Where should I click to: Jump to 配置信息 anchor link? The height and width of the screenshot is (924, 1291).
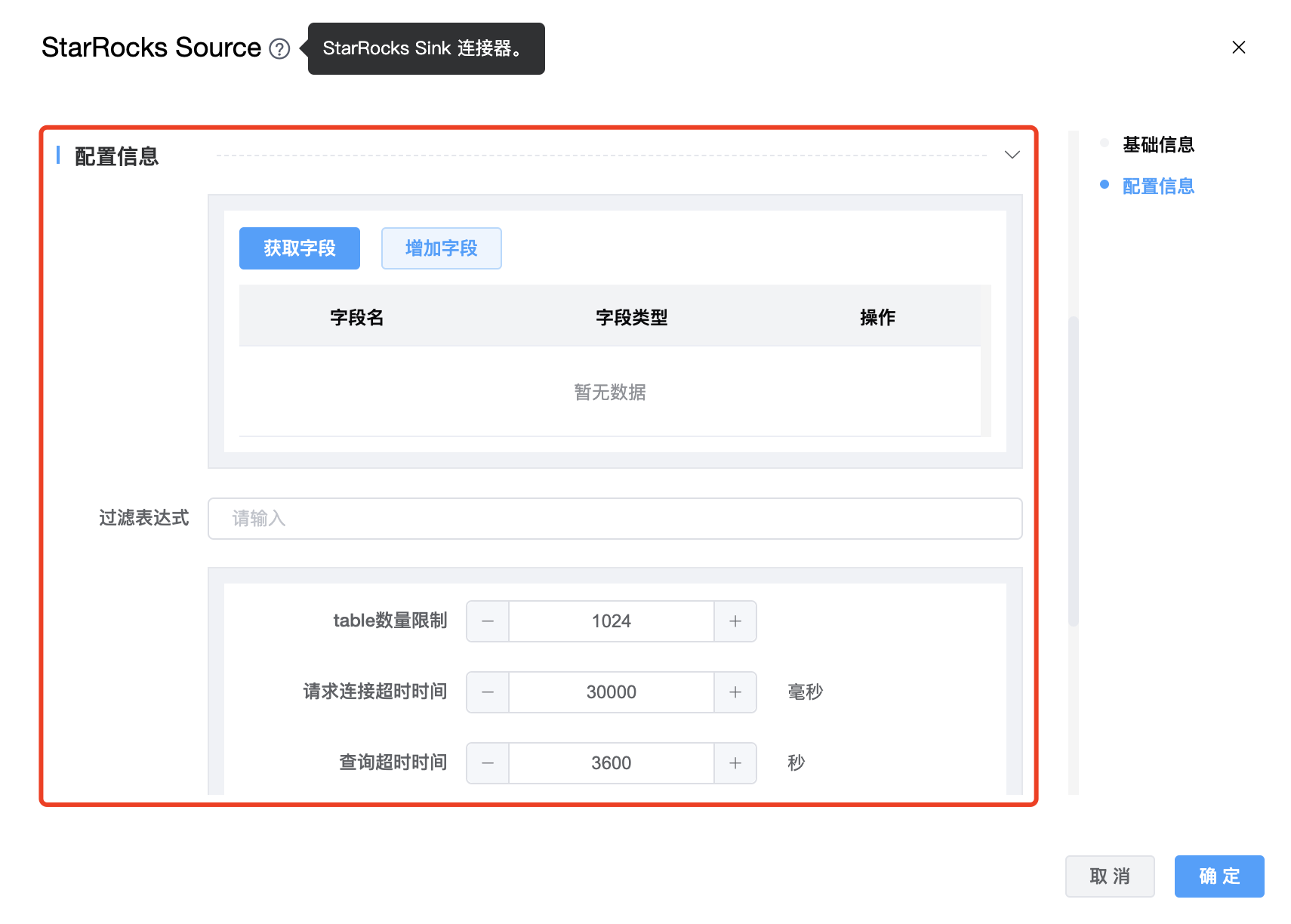(1157, 186)
